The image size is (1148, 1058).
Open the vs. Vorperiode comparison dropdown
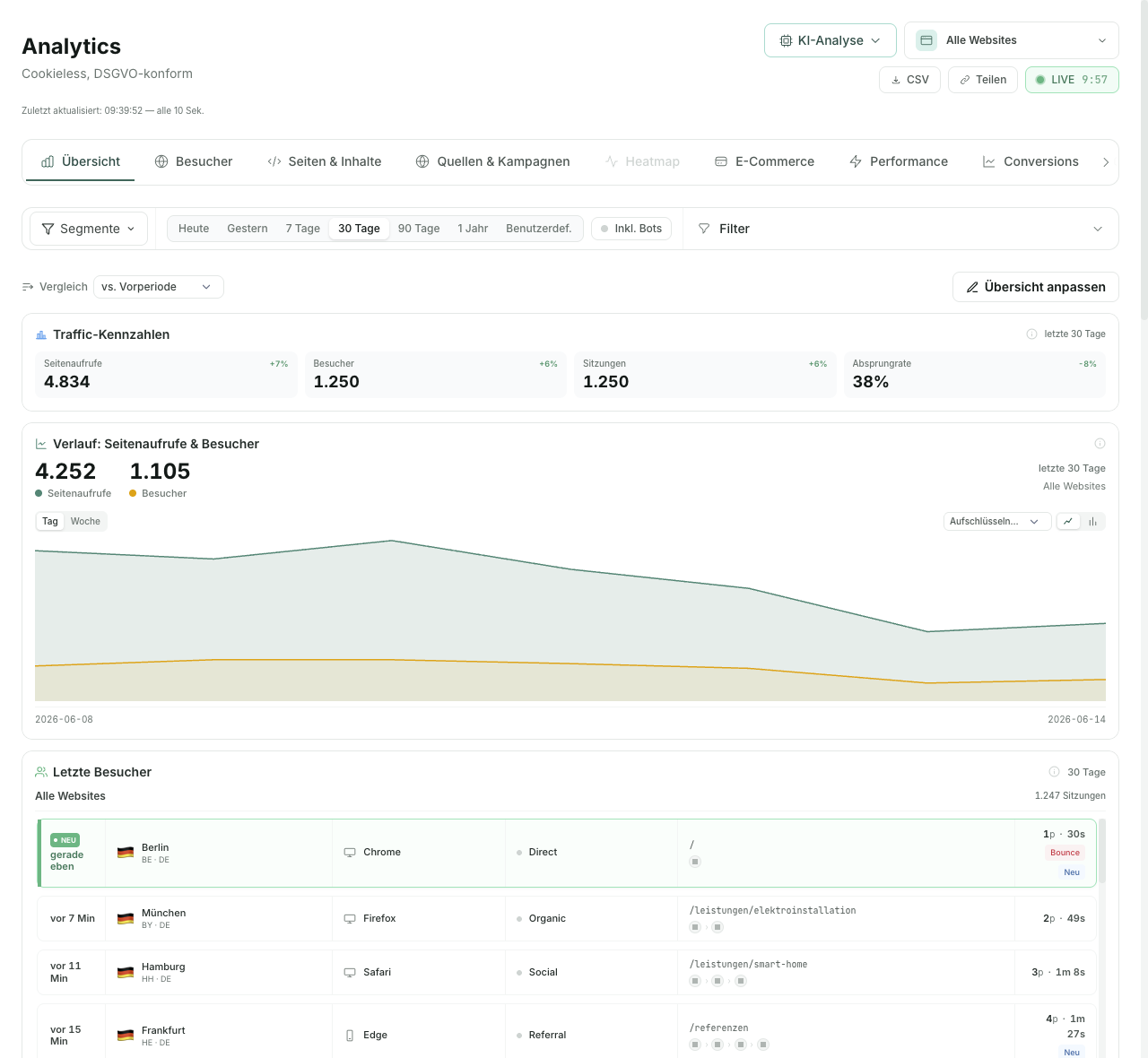click(x=159, y=287)
